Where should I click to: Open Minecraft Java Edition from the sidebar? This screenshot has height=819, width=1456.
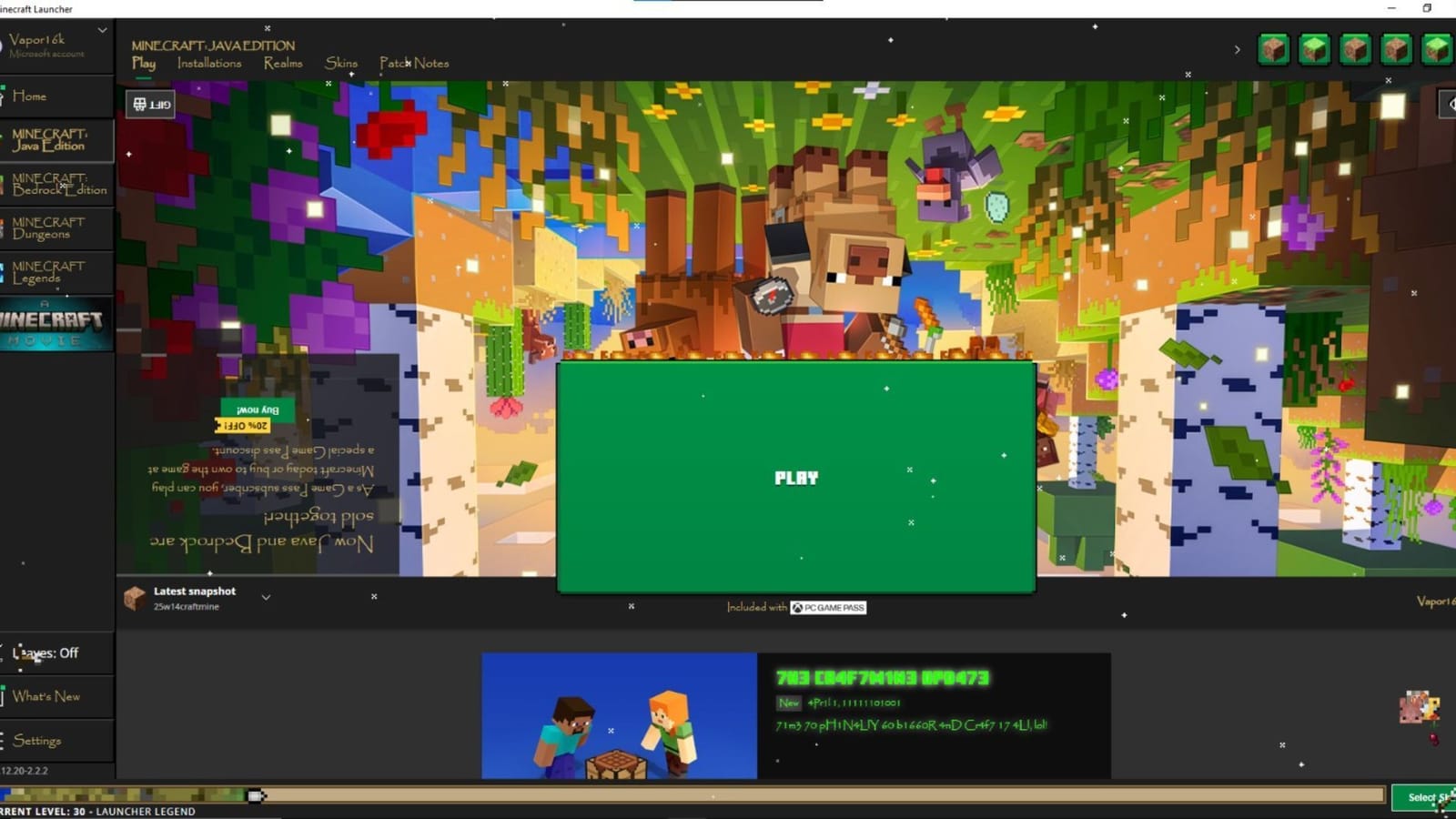tap(56, 140)
